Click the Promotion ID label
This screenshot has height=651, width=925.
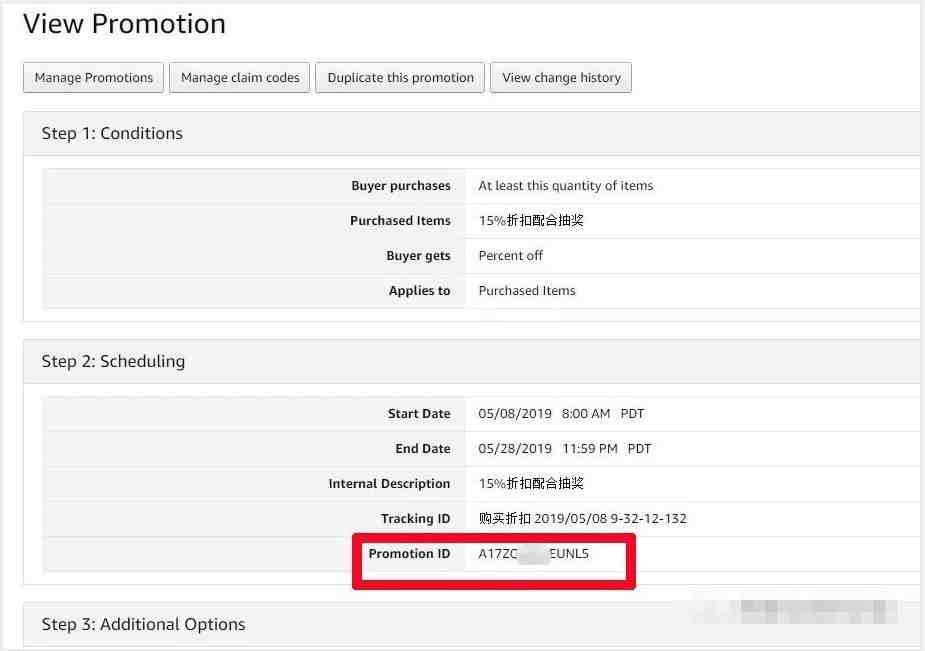pos(409,554)
